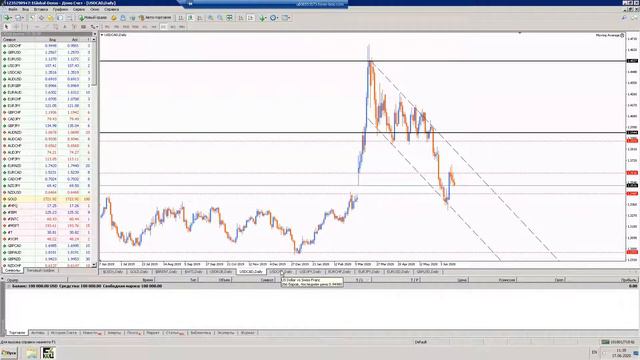Set timeframe to H1
The image size is (640, 360).
click(144, 27)
